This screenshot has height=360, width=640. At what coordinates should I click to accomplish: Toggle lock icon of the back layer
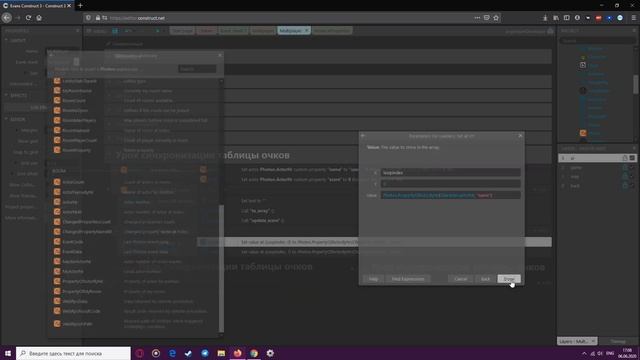tap(625, 186)
